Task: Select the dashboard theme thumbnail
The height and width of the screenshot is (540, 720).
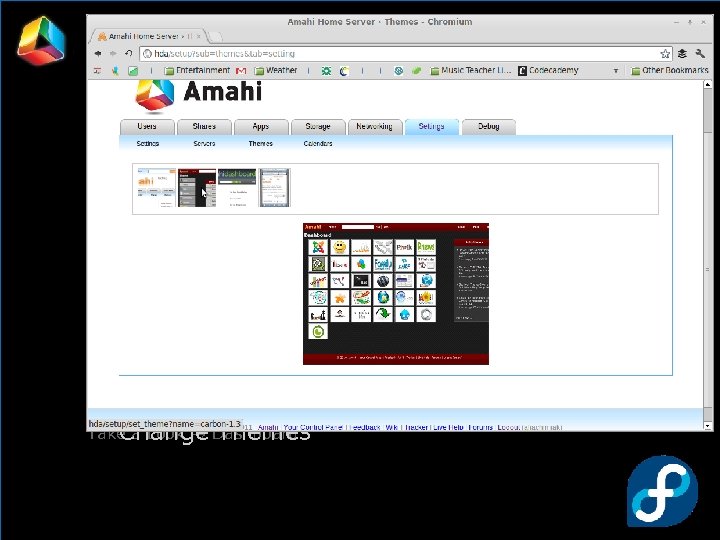Action: tap(237, 188)
